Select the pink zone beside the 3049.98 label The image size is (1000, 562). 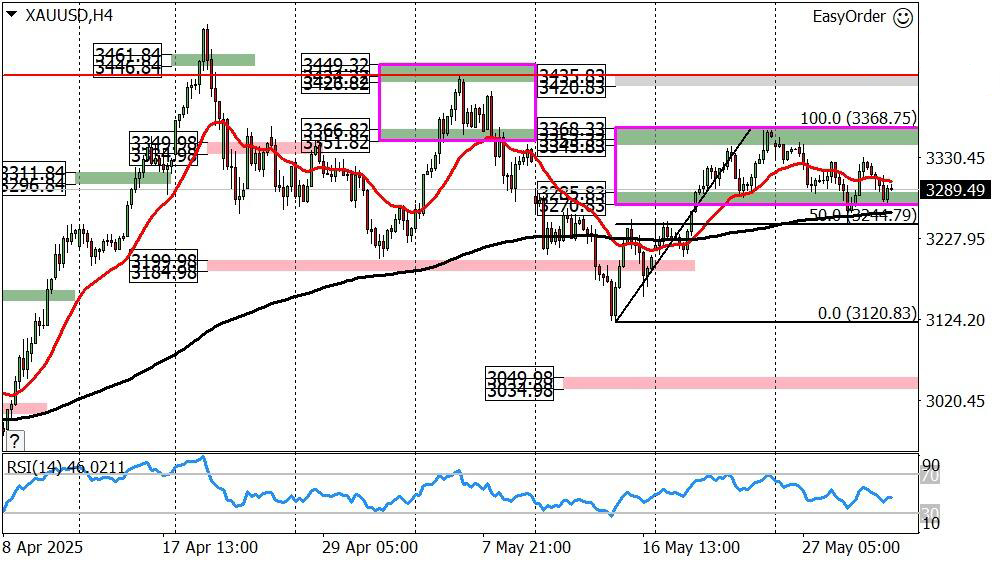click(740, 383)
